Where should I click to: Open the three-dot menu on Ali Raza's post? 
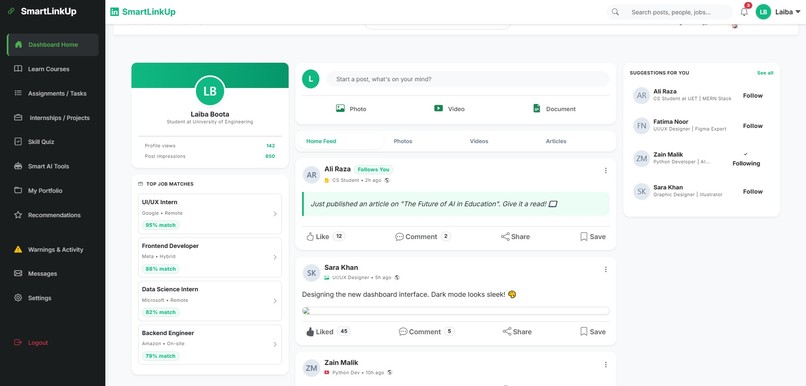(x=606, y=171)
